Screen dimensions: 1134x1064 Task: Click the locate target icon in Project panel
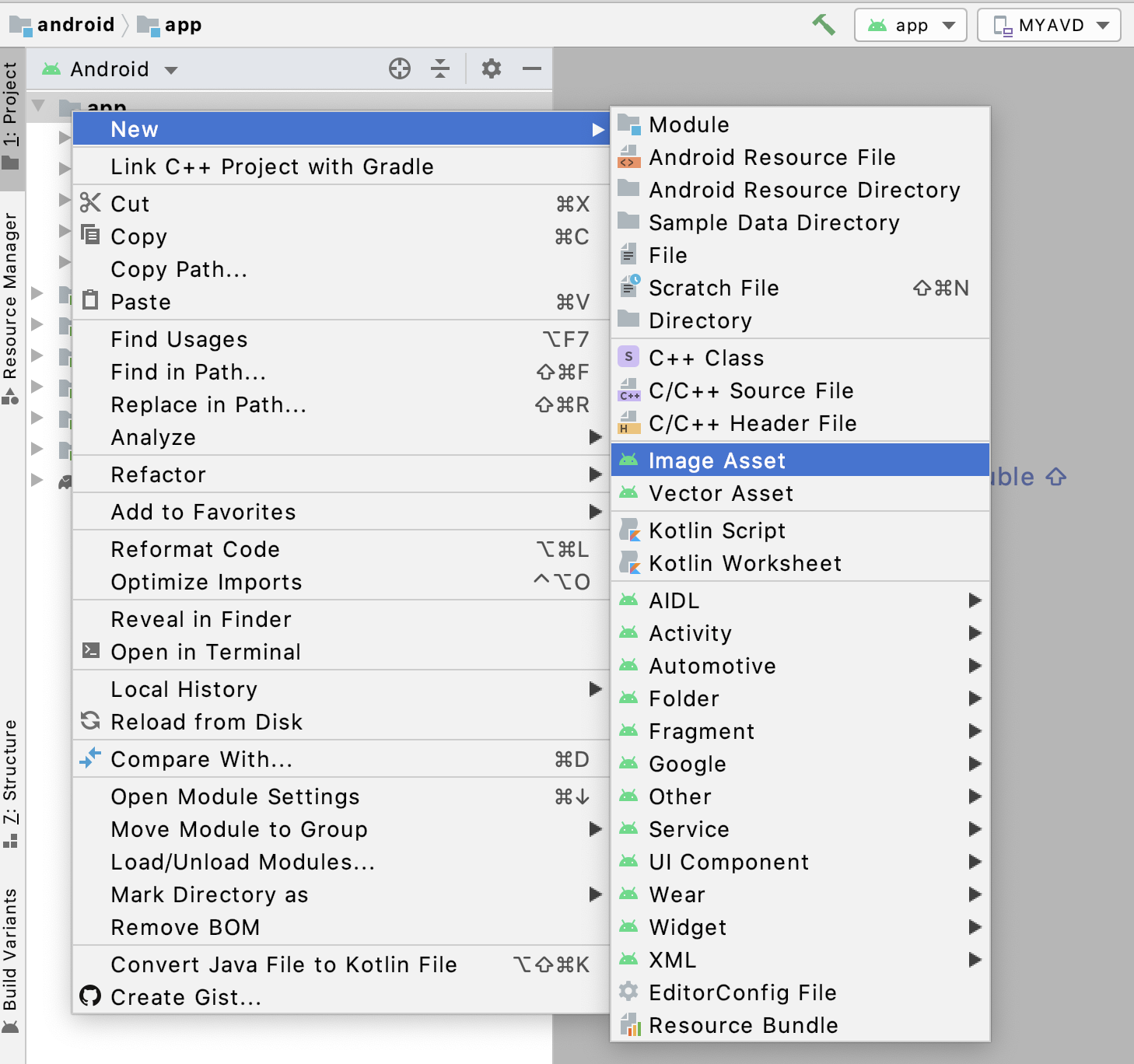[400, 69]
